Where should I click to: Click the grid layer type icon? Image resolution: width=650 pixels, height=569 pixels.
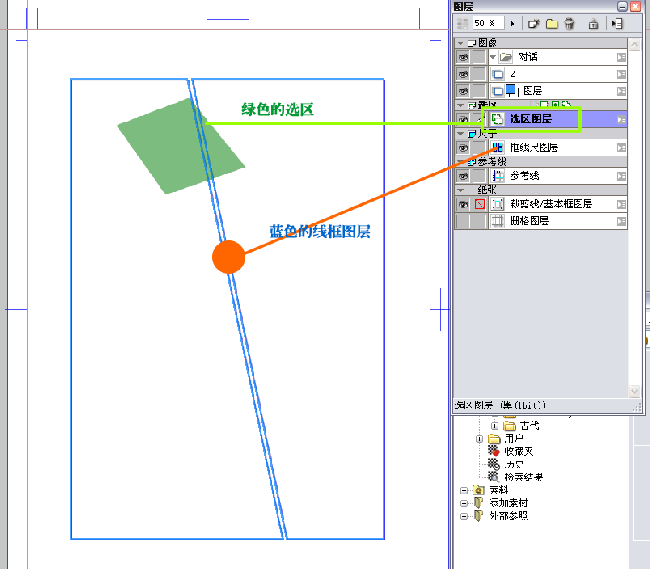tap(497, 221)
